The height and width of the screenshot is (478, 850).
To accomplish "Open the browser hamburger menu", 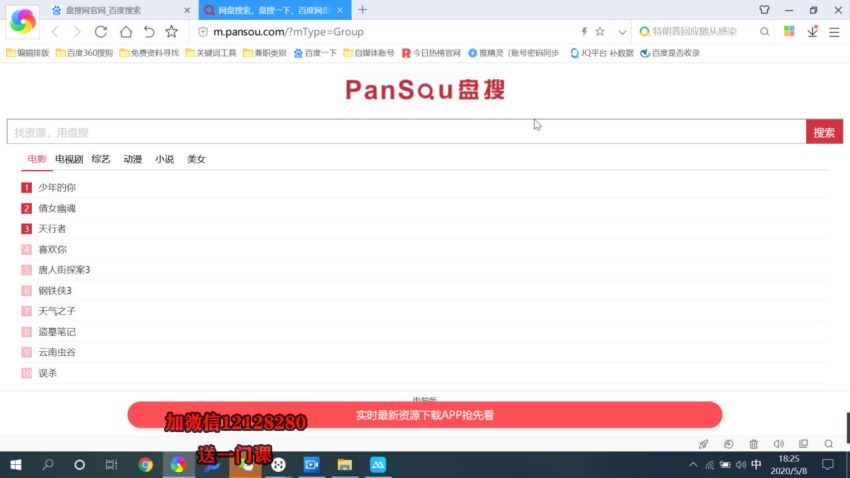I will [834, 32].
